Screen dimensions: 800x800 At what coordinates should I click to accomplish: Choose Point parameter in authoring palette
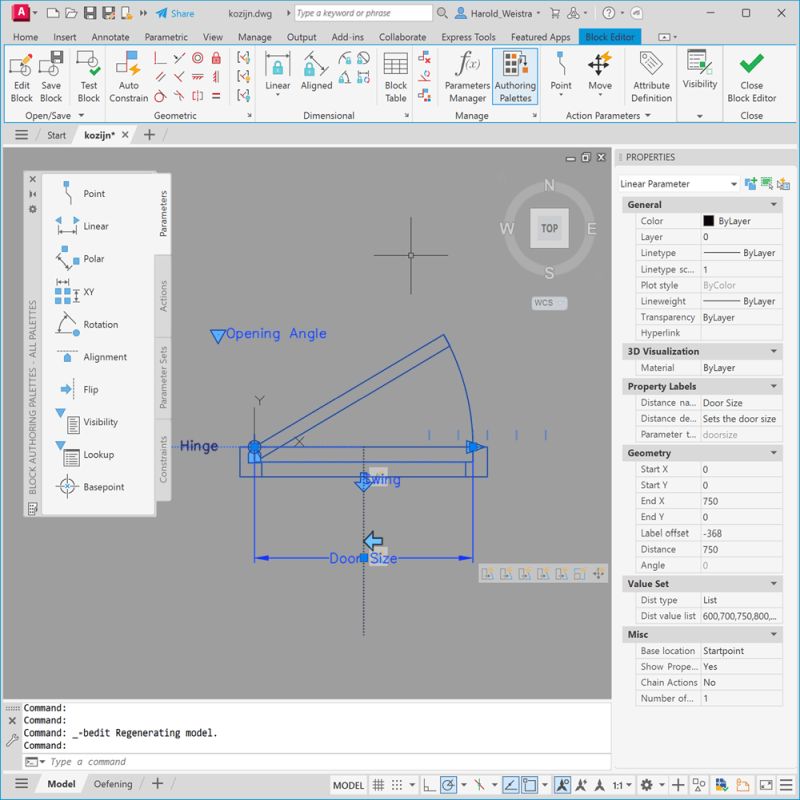pyautogui.click(x=80, y=193)
